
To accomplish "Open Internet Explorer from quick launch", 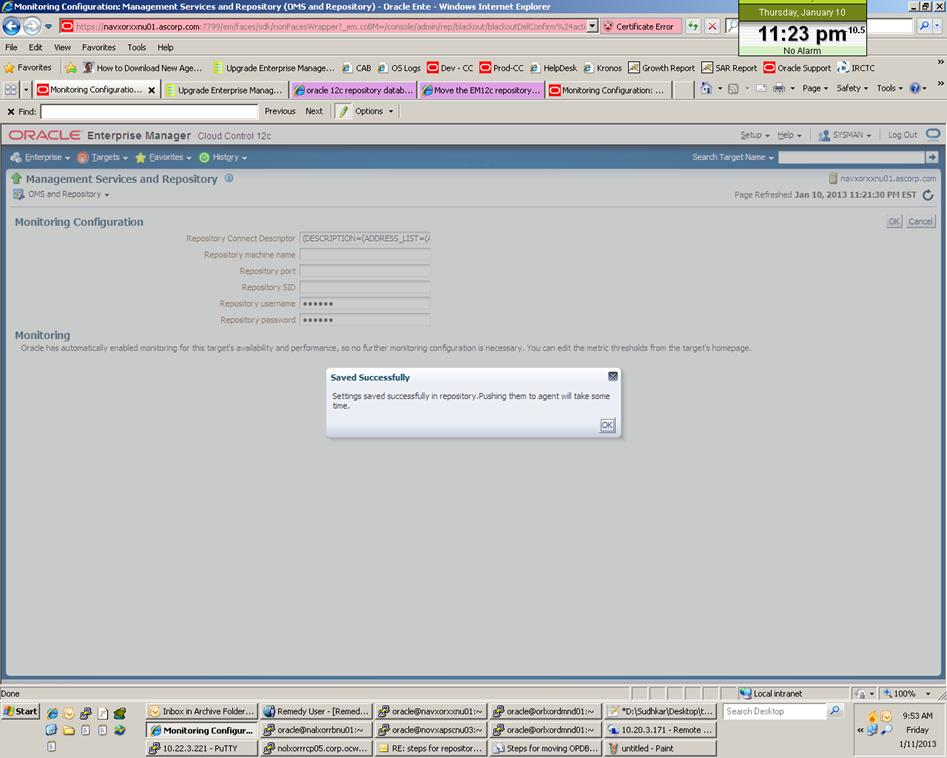I will pos(53,714).
